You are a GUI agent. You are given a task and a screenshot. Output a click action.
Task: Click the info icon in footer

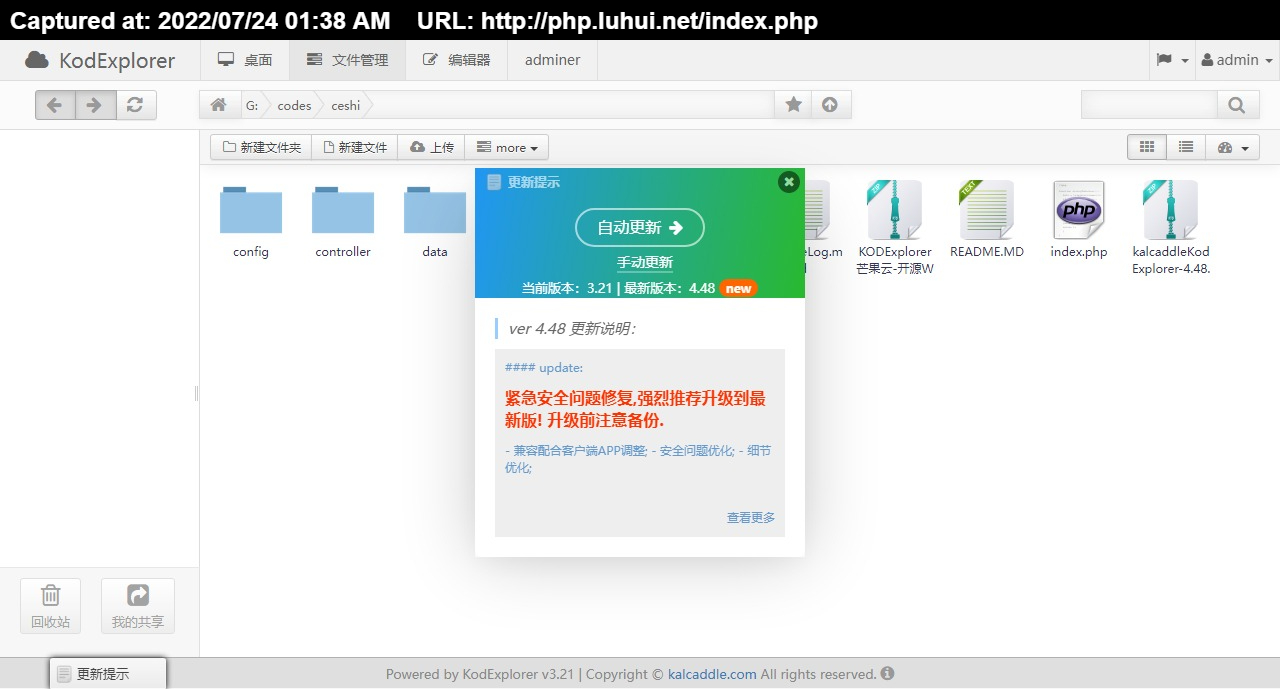click(887, 674)
